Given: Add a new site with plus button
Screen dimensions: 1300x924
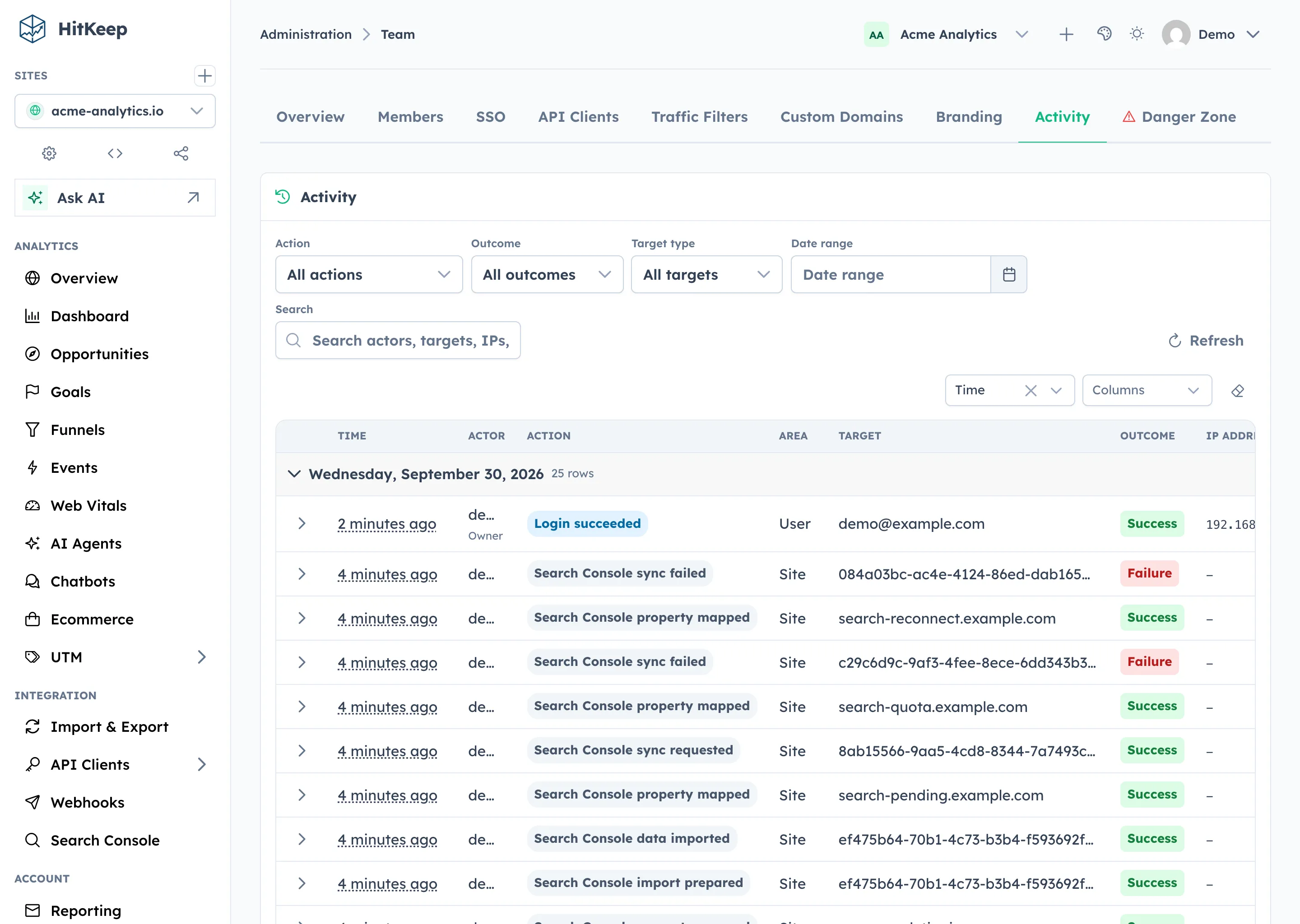Looking at the screenshot, I should point(204,76).
